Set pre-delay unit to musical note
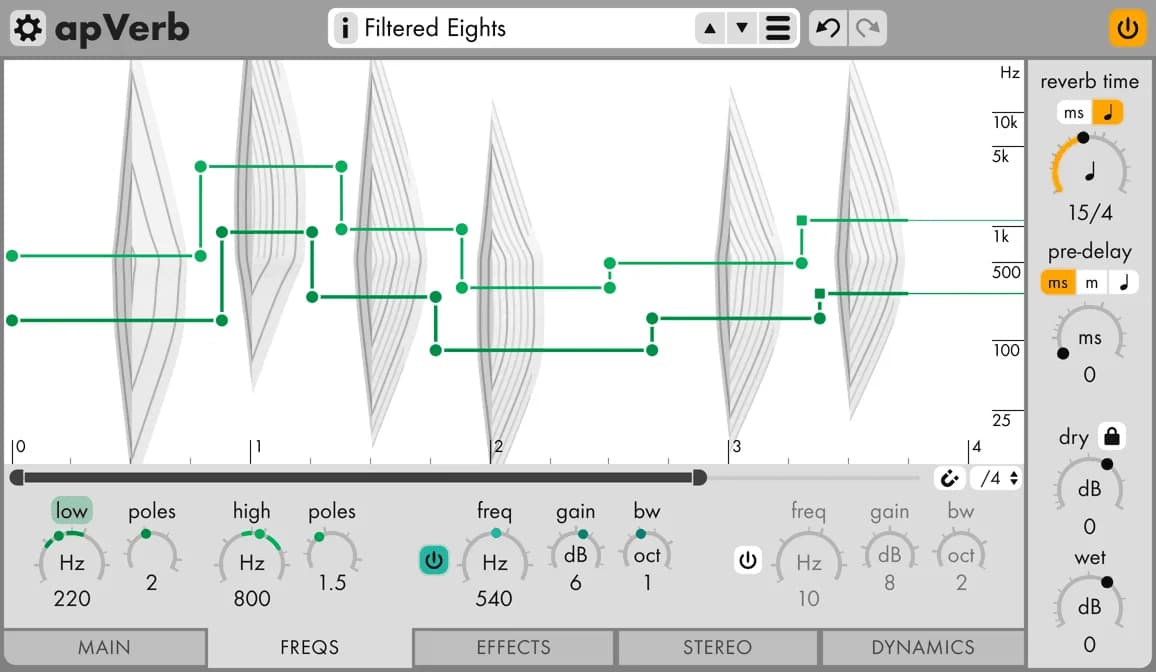The image size is (1156, 672). (x=1124, y=283)
